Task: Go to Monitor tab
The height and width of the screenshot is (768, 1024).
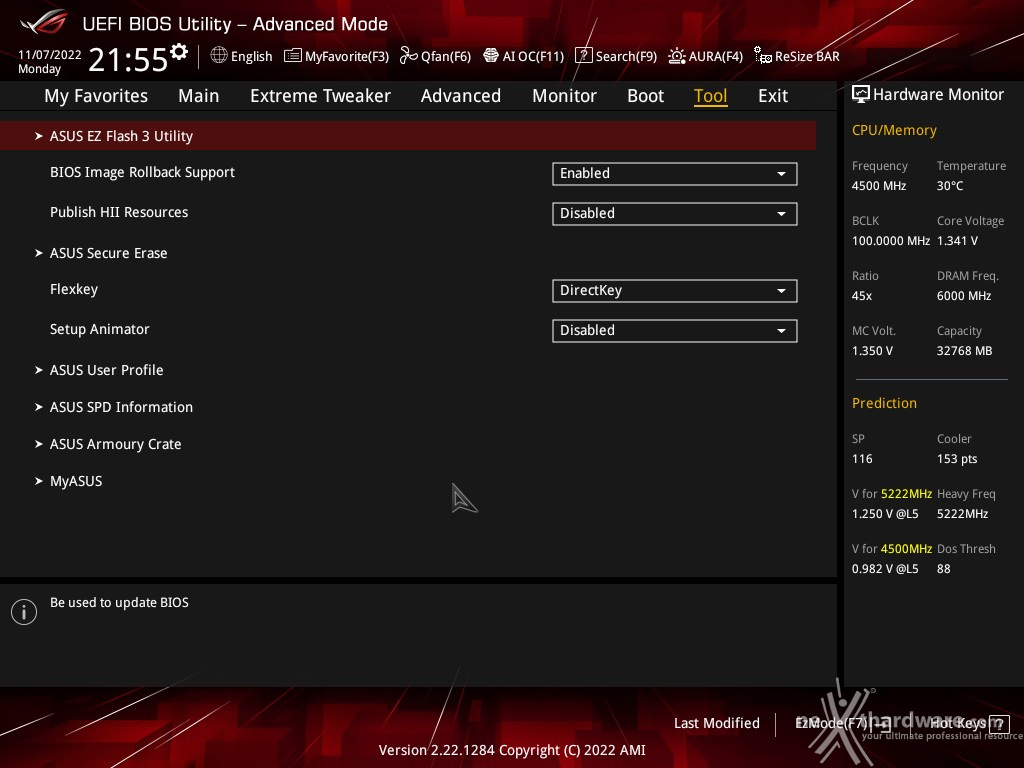Action: [564, 96]
